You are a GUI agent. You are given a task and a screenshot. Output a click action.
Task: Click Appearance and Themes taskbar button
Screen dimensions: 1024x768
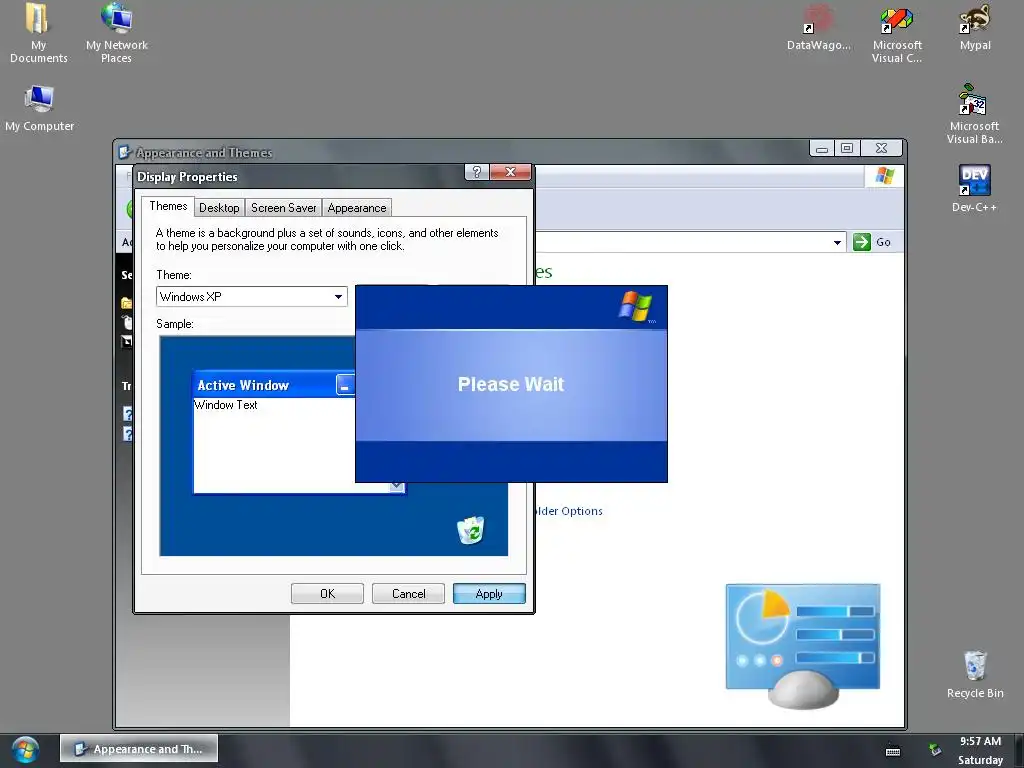(x=139, y=749)
